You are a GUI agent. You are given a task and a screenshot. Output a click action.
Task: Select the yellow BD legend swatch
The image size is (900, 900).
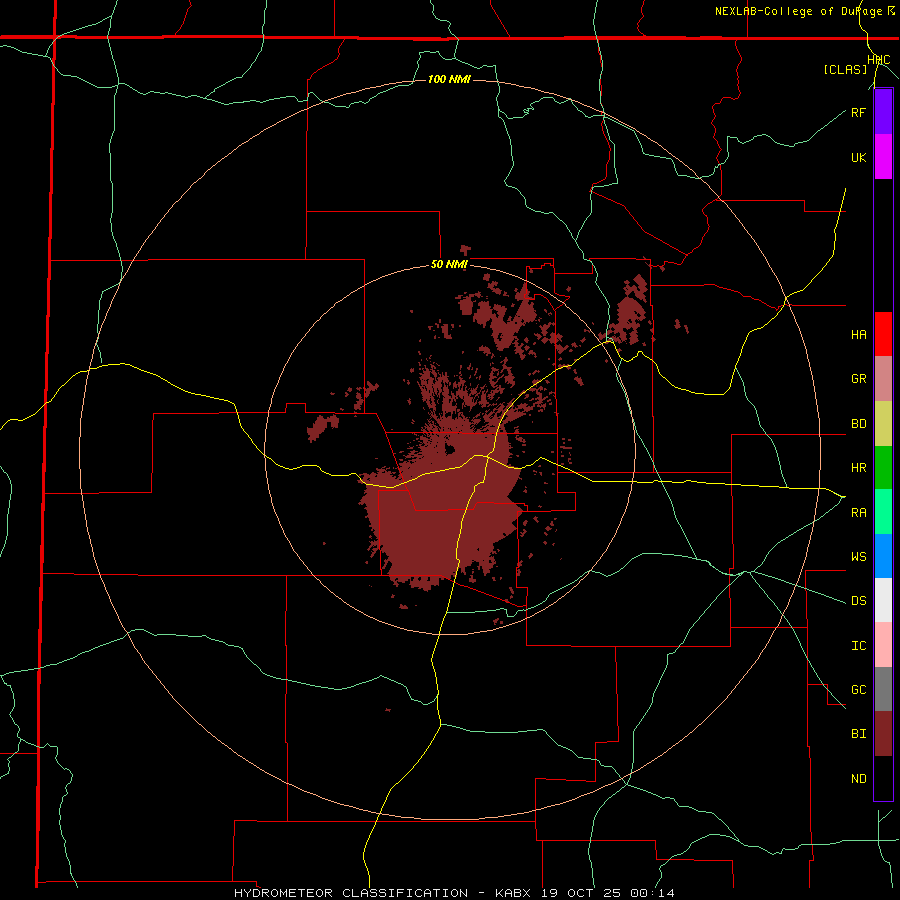[x=883, y=424]
